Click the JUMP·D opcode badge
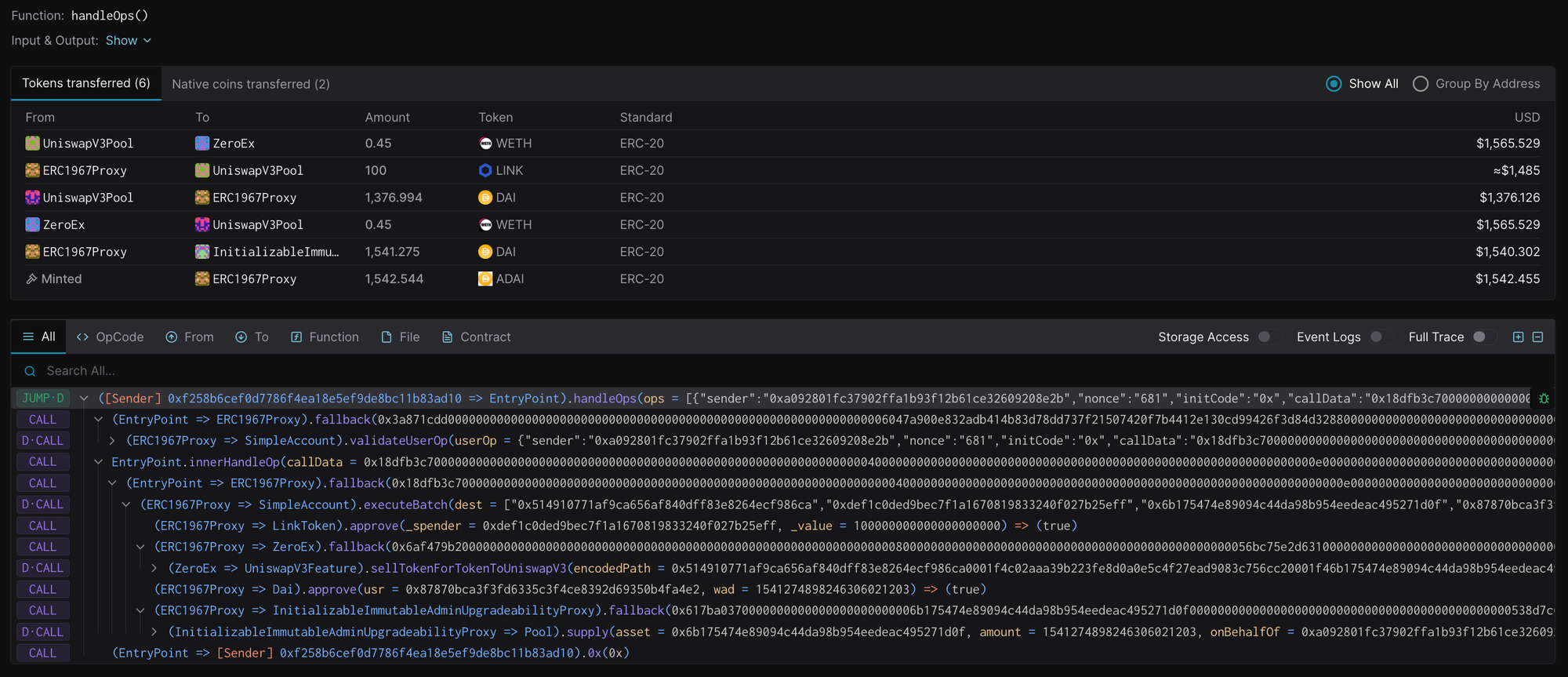This screenshot has width=1568, height=677. point(43,399)
